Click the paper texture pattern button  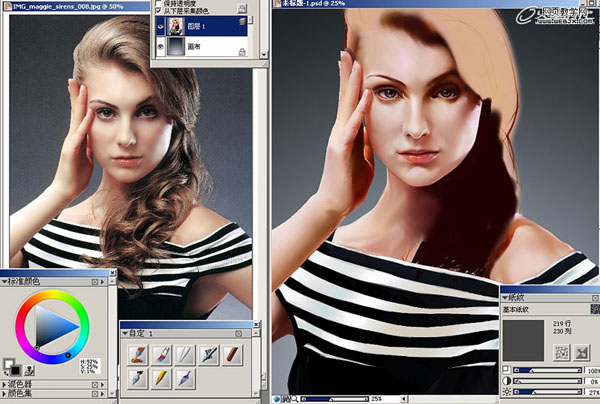(x=562, y=352)
